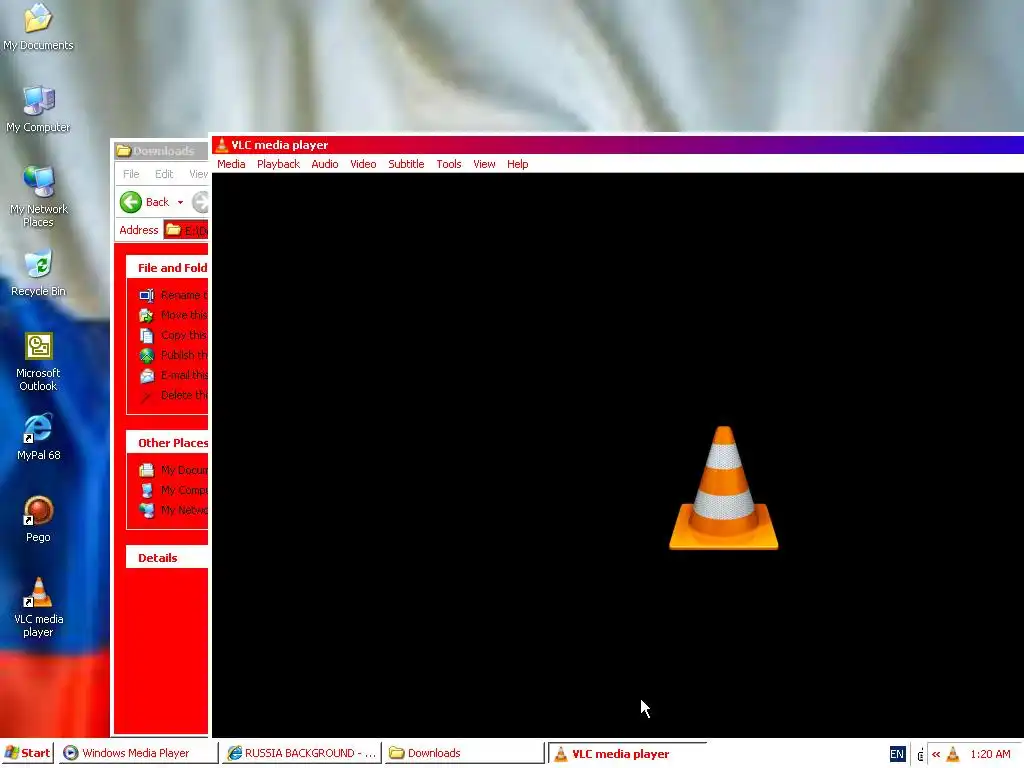Click the Rename task link icon
This screenshot has height=768, width=1024.
click(x=146, y=295)
